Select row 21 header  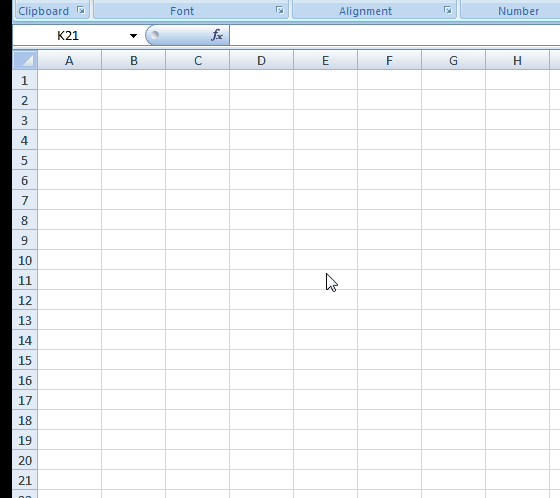pos(25,480)
